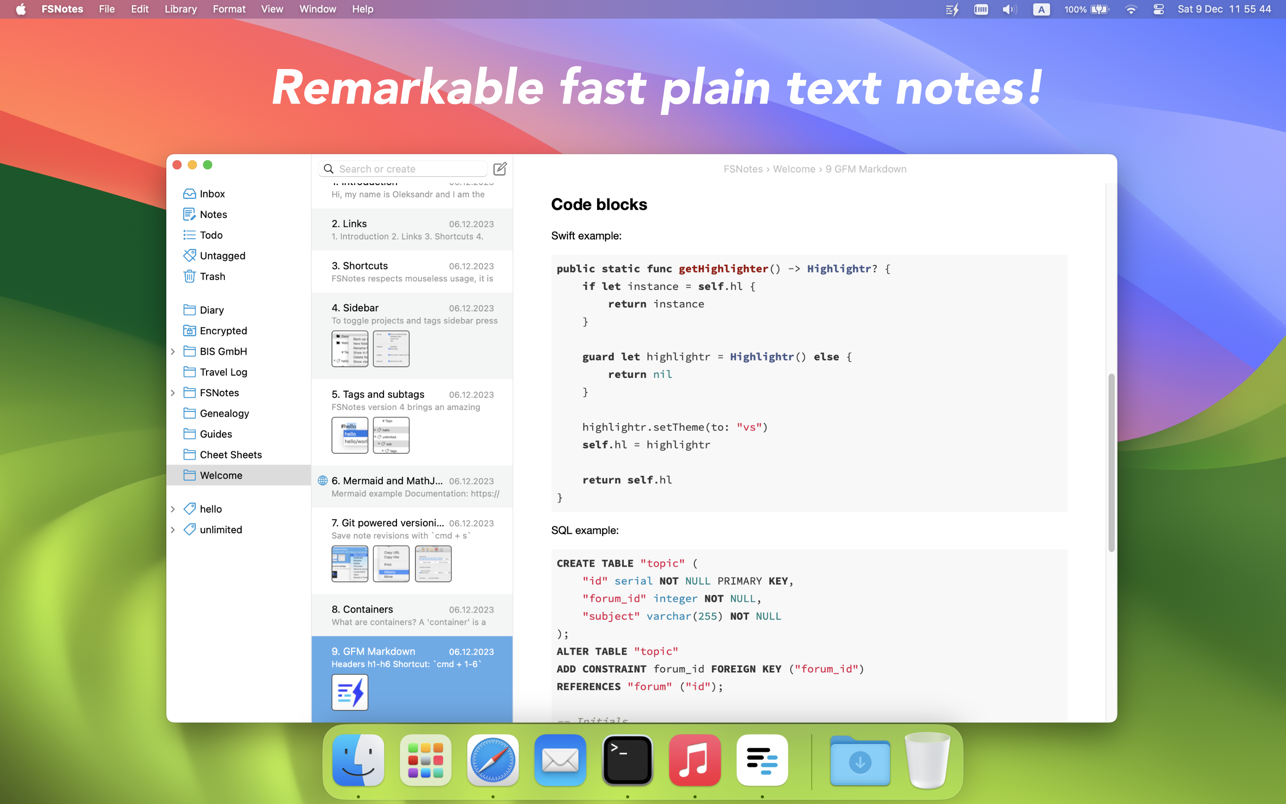Viewport: 1286px width, 804px height.
Task: Open Control Center in menu bar
Action: click(x=1158, y=9)
